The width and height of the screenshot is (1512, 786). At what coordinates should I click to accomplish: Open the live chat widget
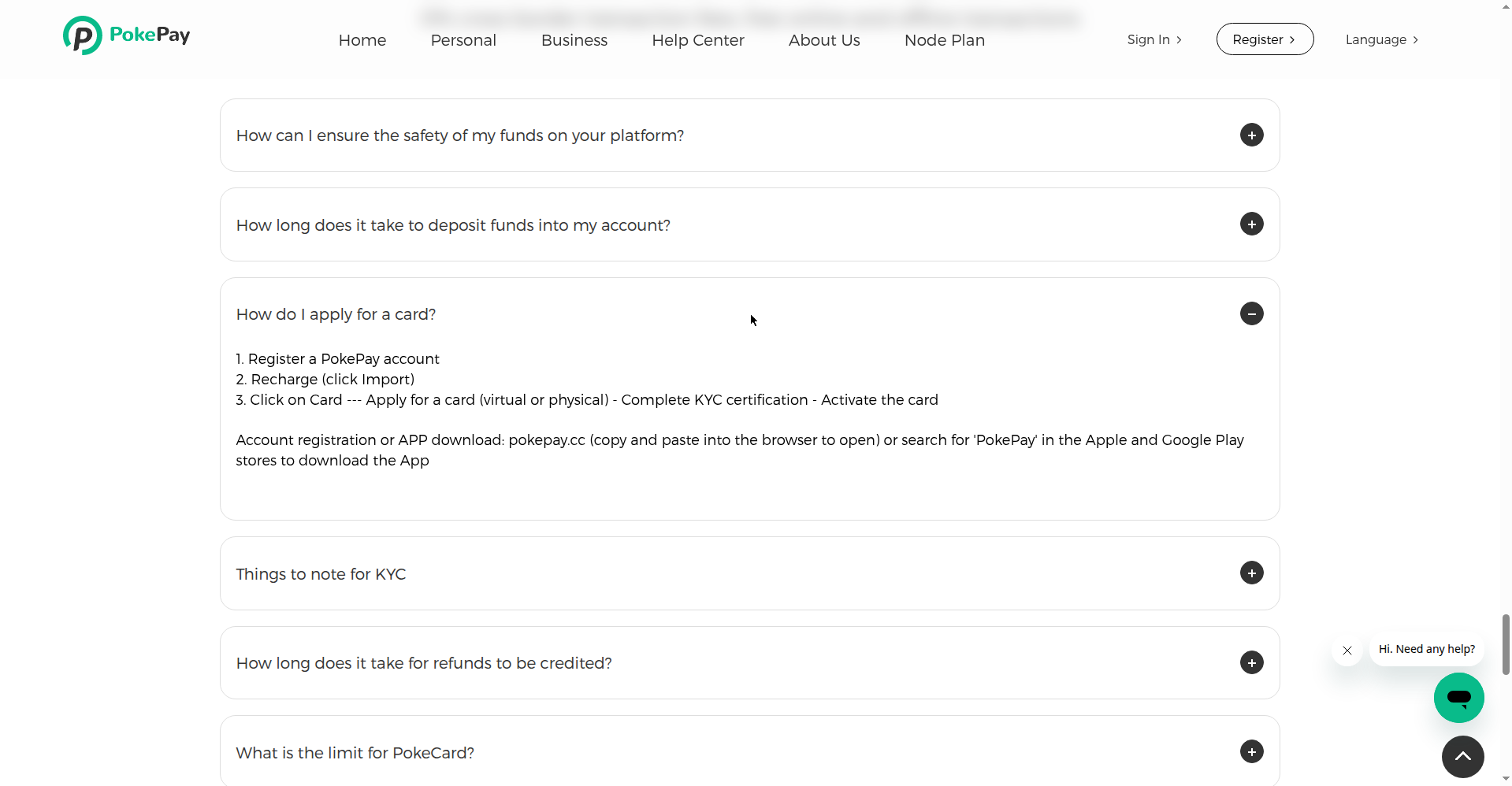[x=1458, y=698]
